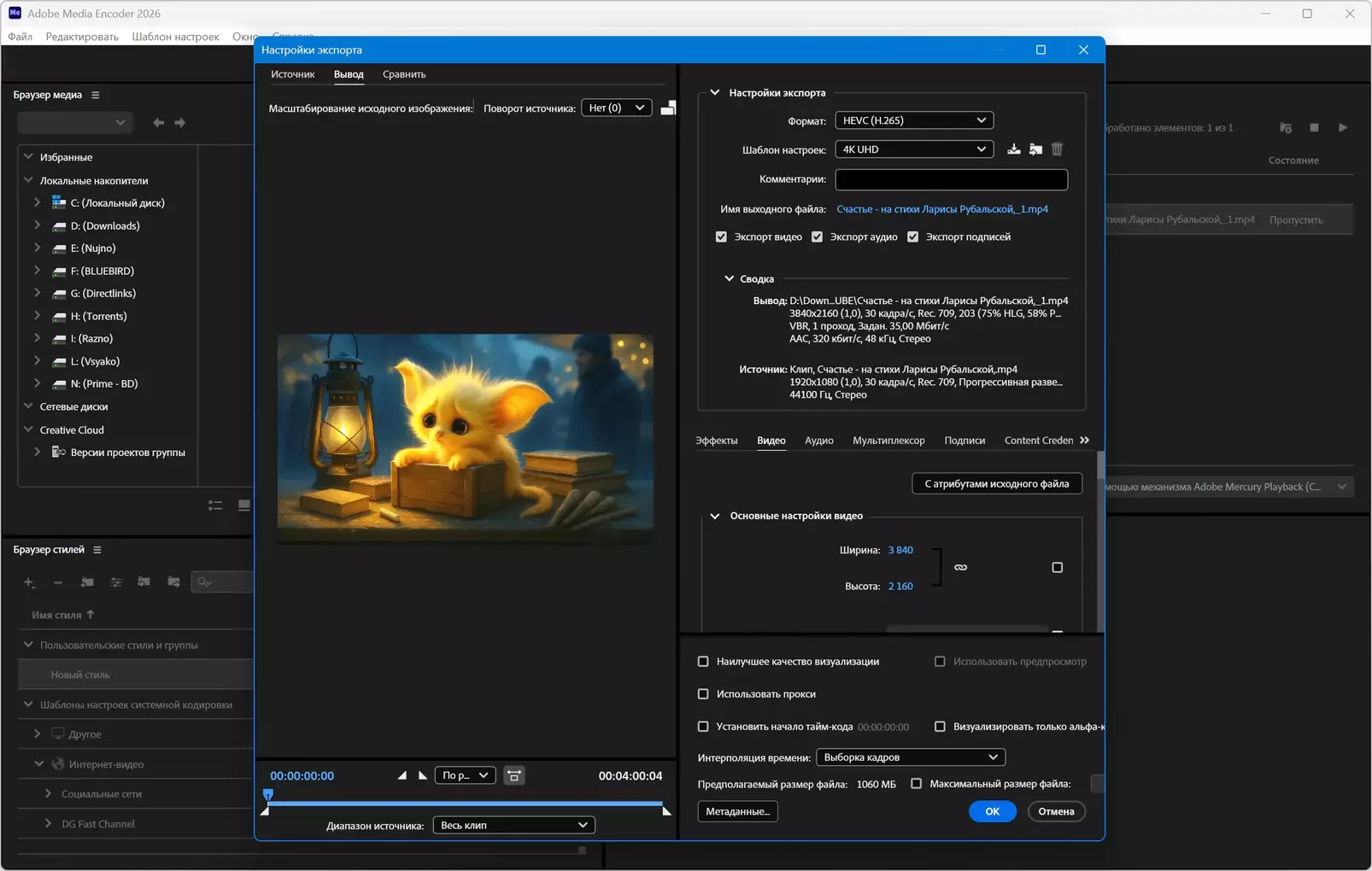Disable the Экспорт подписей checkbox
The height and width of the screenshot is (871, 1372).
pyautogui.click(x=913, y=237)
